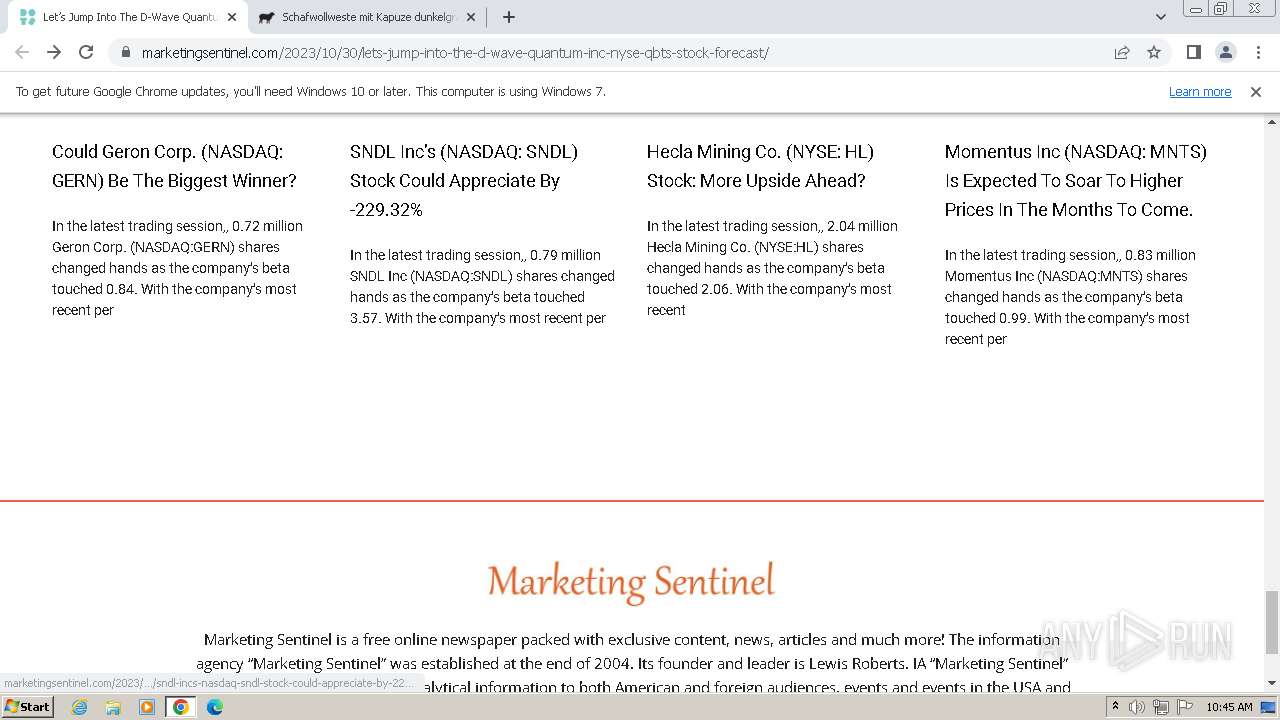
Task: Go back to the previous page
Action: (22, 52)
